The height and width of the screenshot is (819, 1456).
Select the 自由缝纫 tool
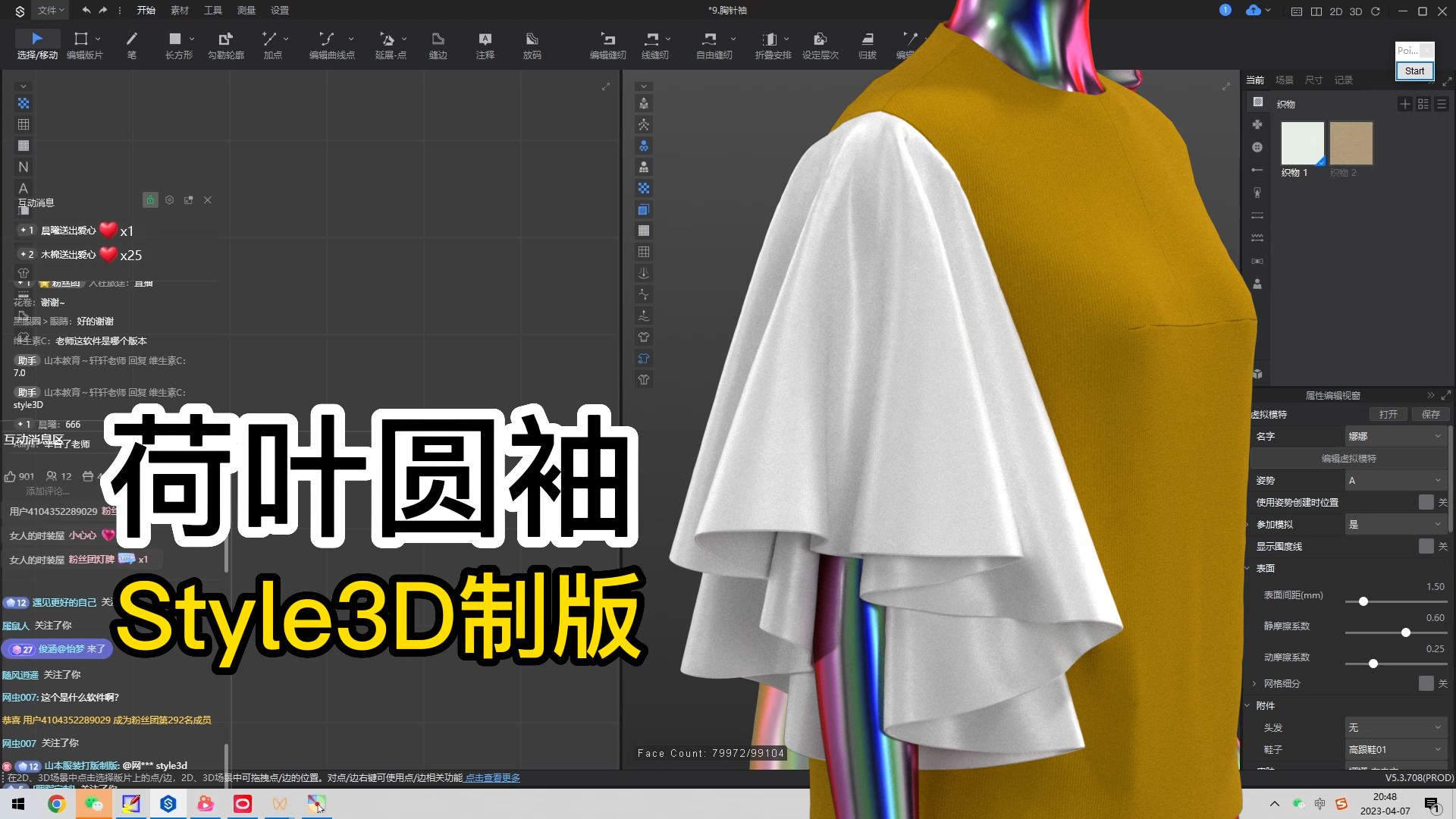click(x=714, y=45)
